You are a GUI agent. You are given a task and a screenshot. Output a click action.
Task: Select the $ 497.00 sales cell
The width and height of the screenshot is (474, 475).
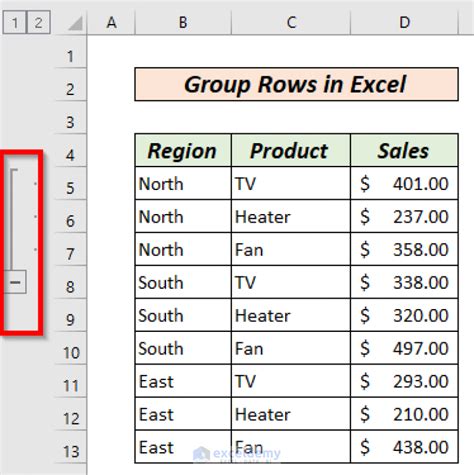pos(404,348)
